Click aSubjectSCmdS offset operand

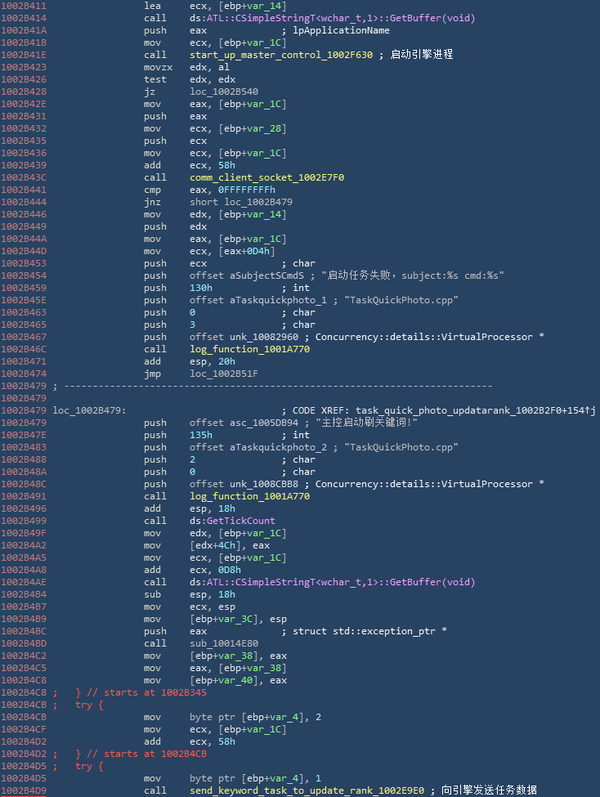click(247, 275)
